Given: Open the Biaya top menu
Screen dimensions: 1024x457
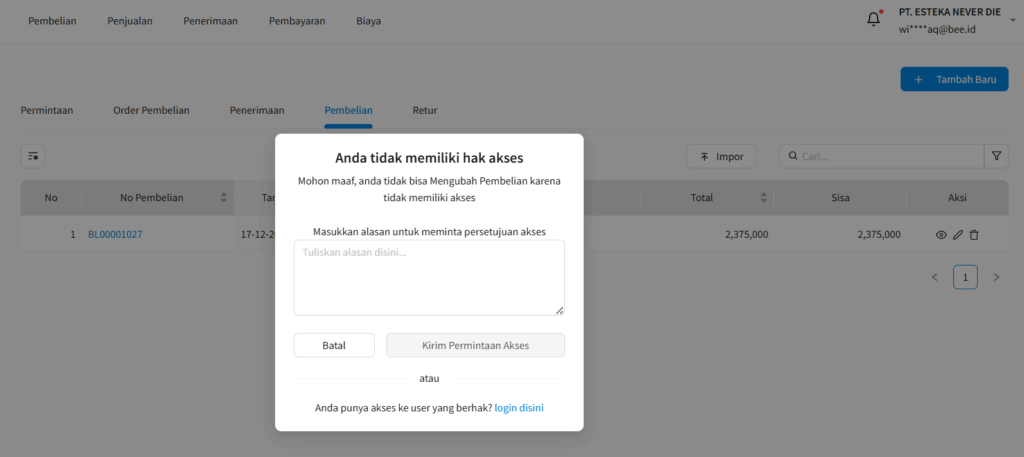Looking at the screenshot, I should pos(369,21).
